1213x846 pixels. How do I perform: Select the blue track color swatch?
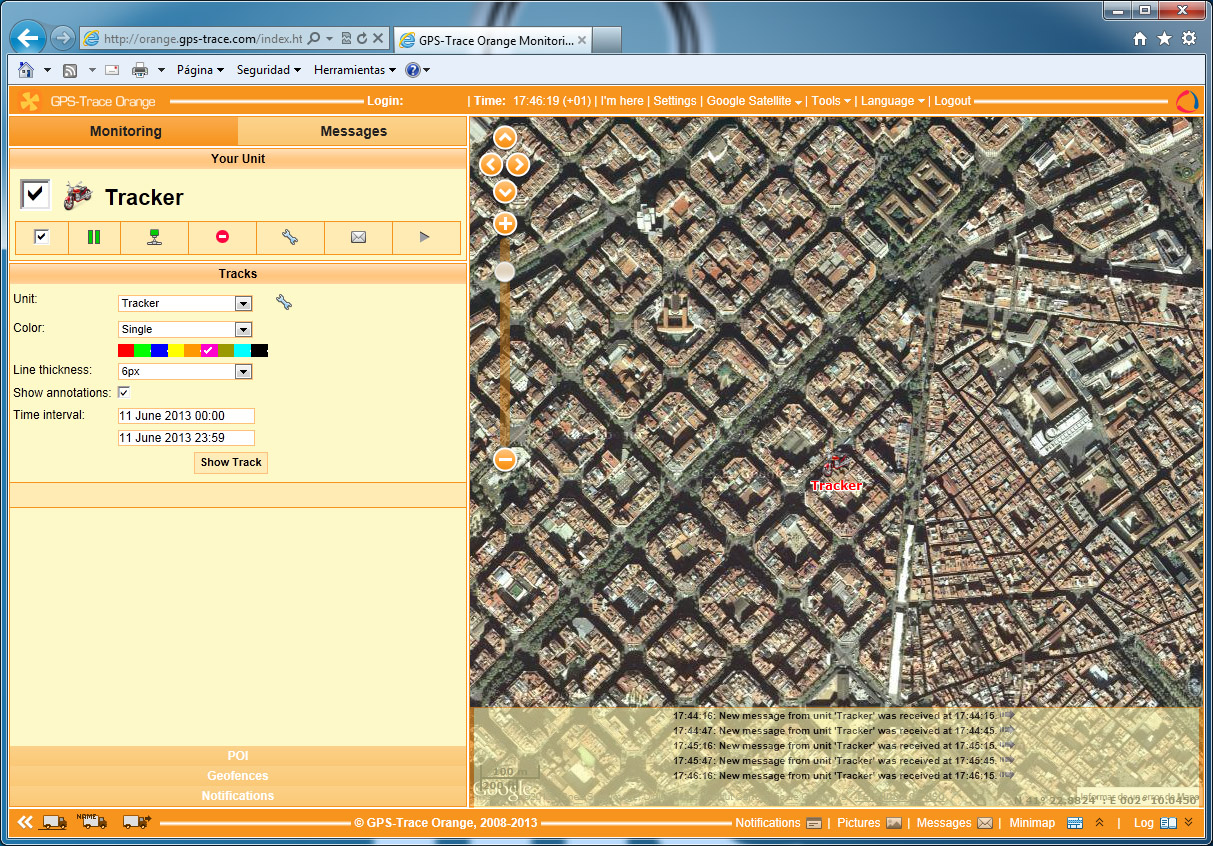[x=159, y=350]
